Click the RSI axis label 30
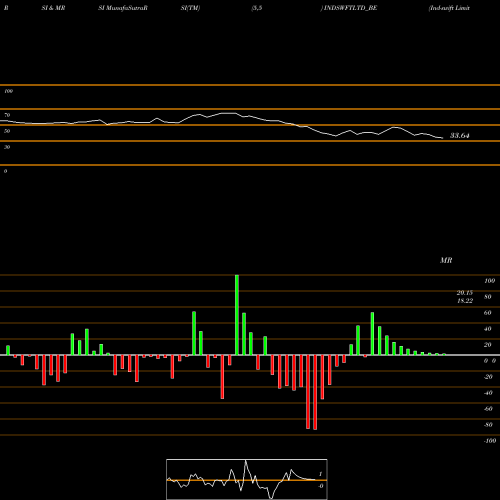This screenshot has width=500, height=500. point(7,147)
